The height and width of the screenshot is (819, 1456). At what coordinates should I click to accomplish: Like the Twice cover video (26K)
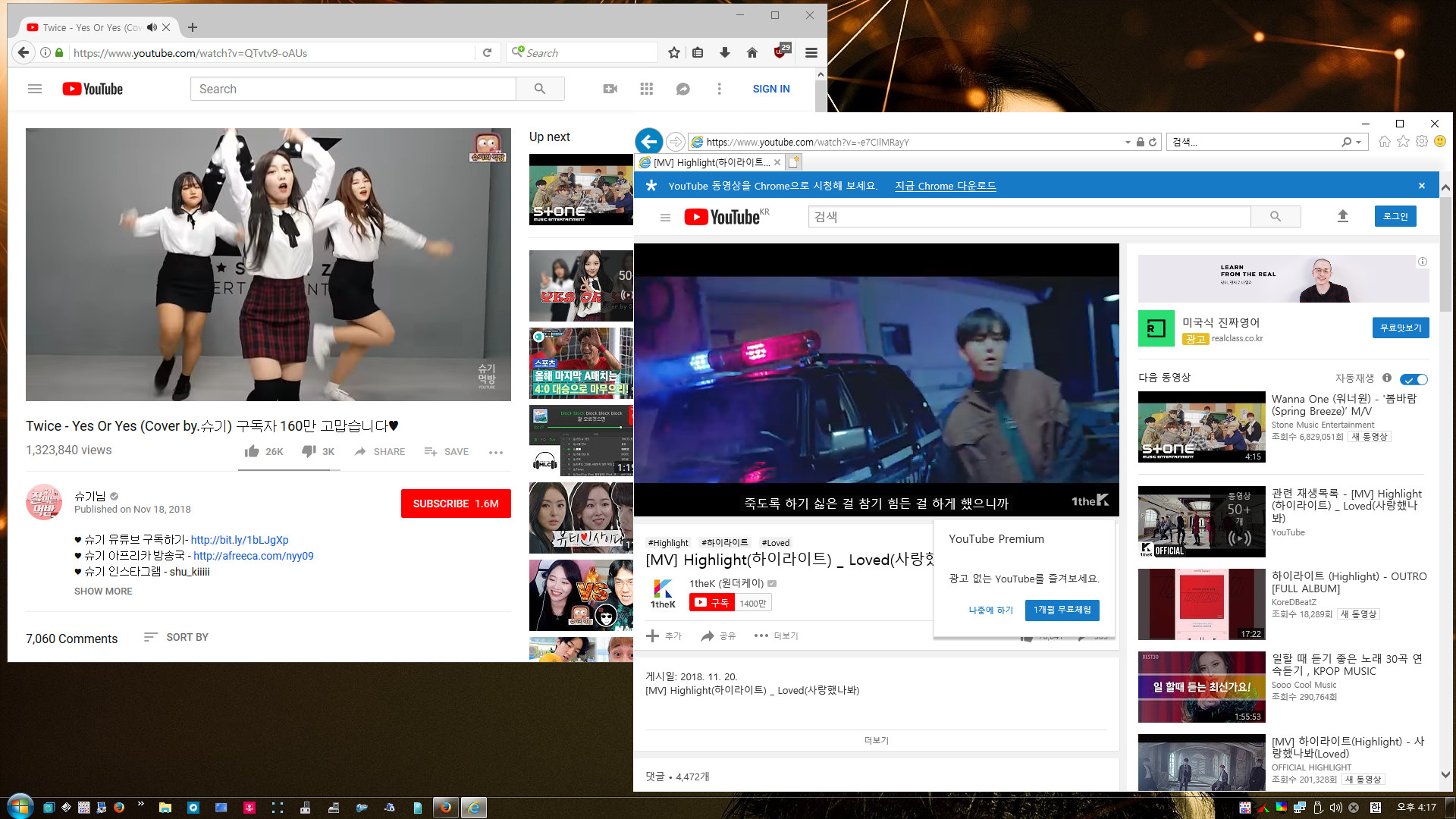point(263,451)
